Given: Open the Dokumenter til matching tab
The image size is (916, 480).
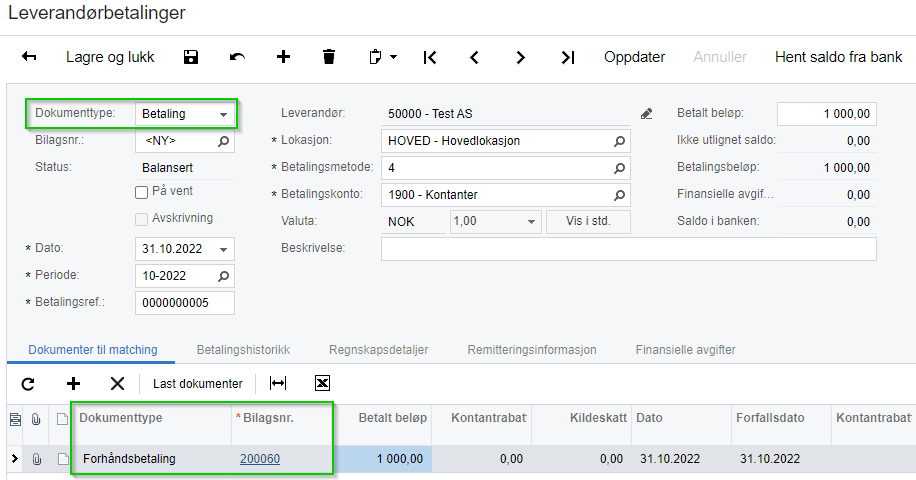Looking at the screenshot, I should (x=93, y=350).
